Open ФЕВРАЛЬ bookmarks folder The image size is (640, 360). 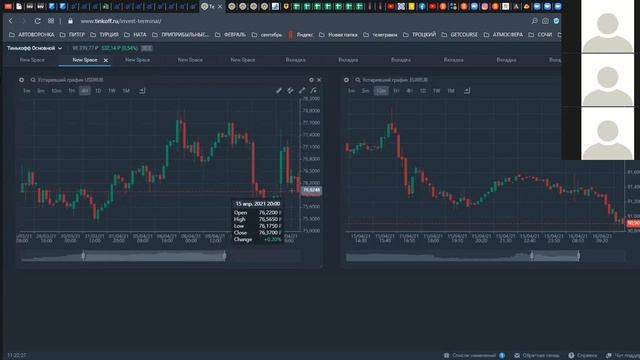[230, 35]
